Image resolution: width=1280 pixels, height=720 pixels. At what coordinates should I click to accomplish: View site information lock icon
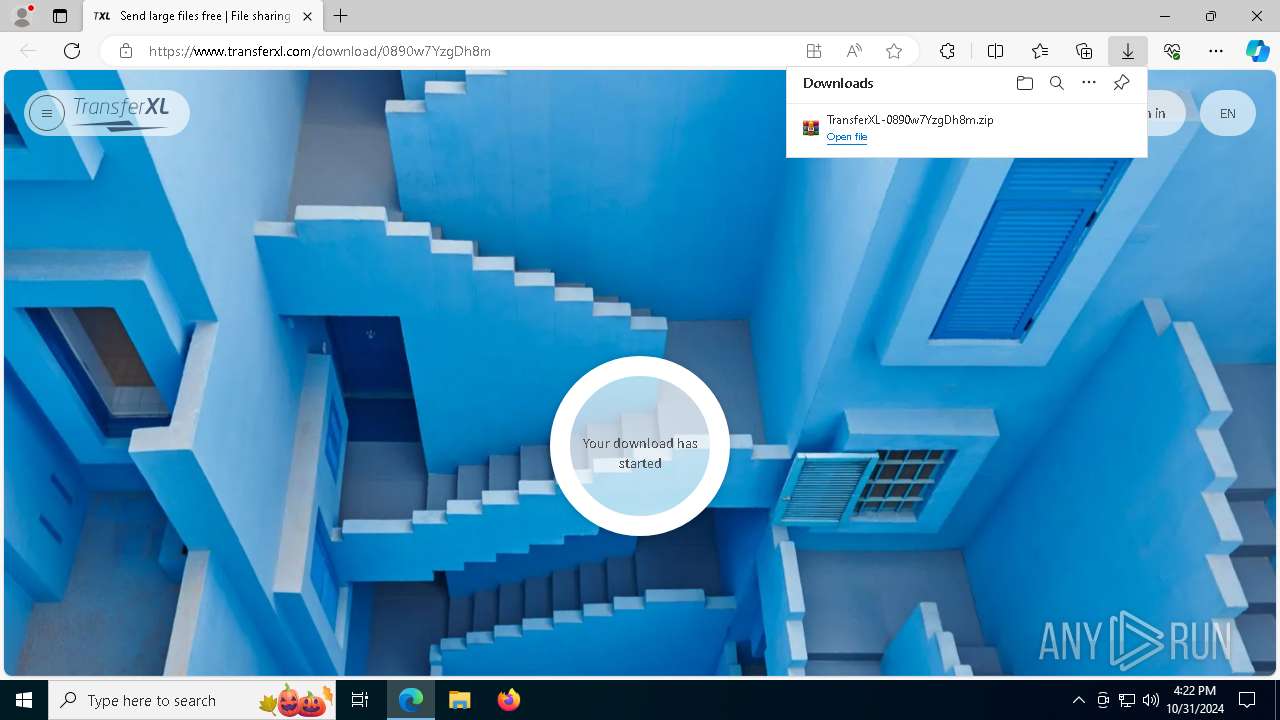point(126,51)
